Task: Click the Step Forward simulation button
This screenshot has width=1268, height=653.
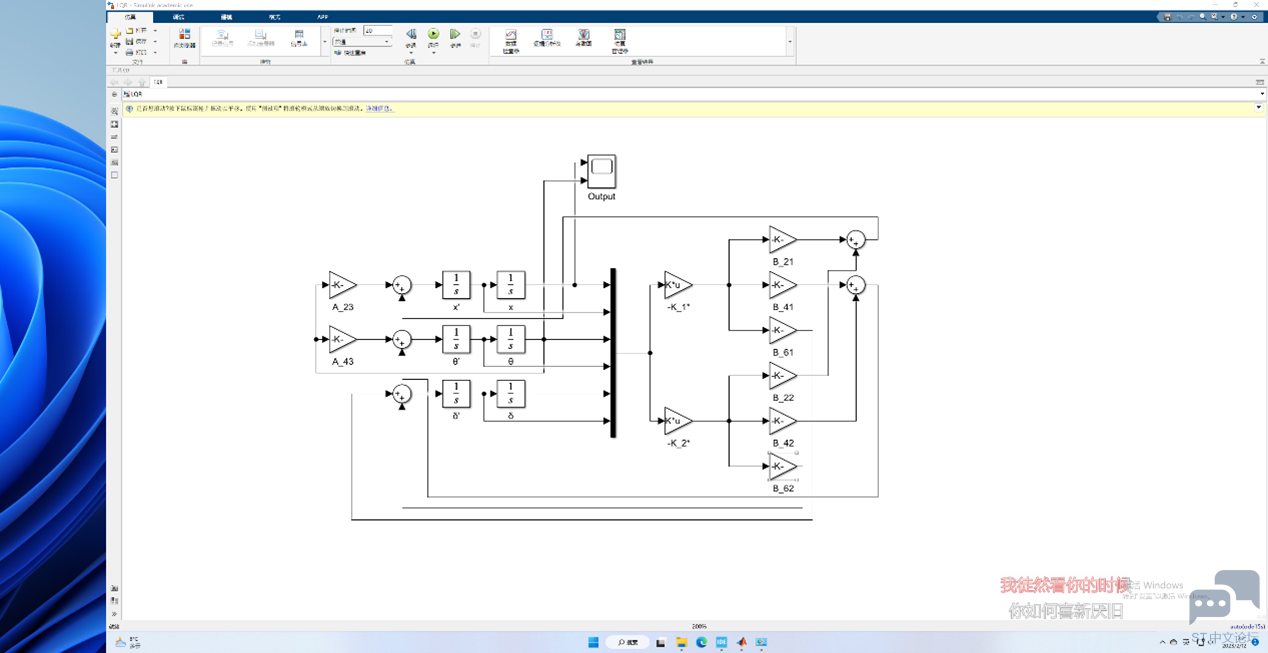Action: [x=455, y=34]
